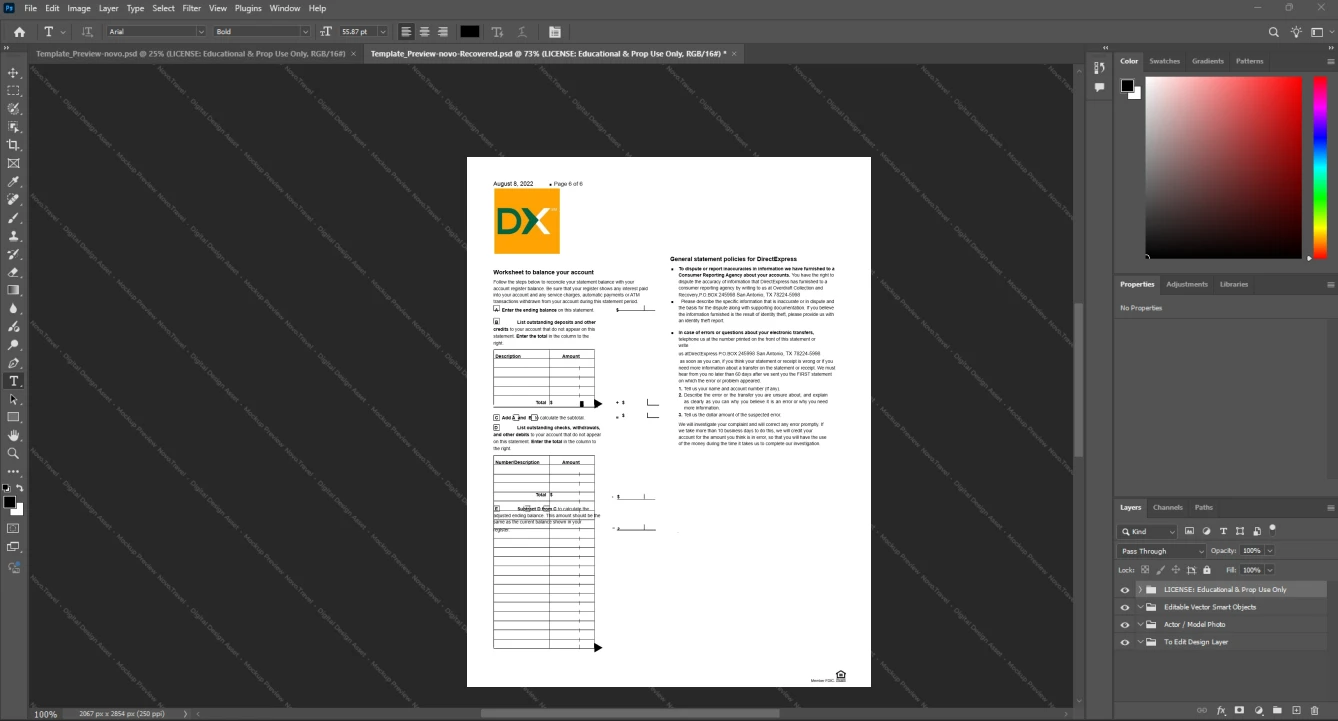The height and width of the screenshot is (721, 1338).
Task: Open the Filter menu
Action: [x=191, y=8]
